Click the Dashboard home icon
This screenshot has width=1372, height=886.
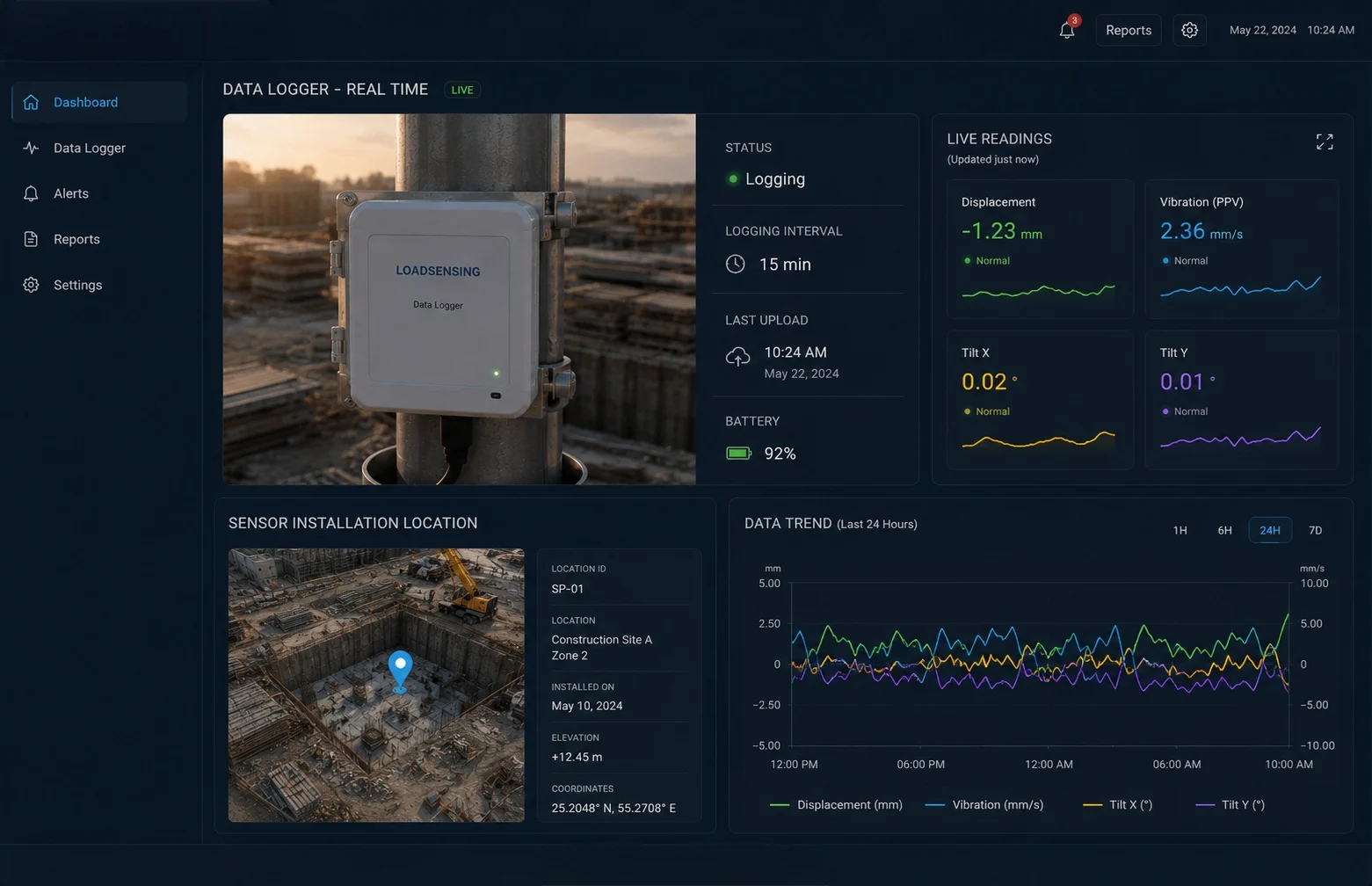click(x=31, y=102)
